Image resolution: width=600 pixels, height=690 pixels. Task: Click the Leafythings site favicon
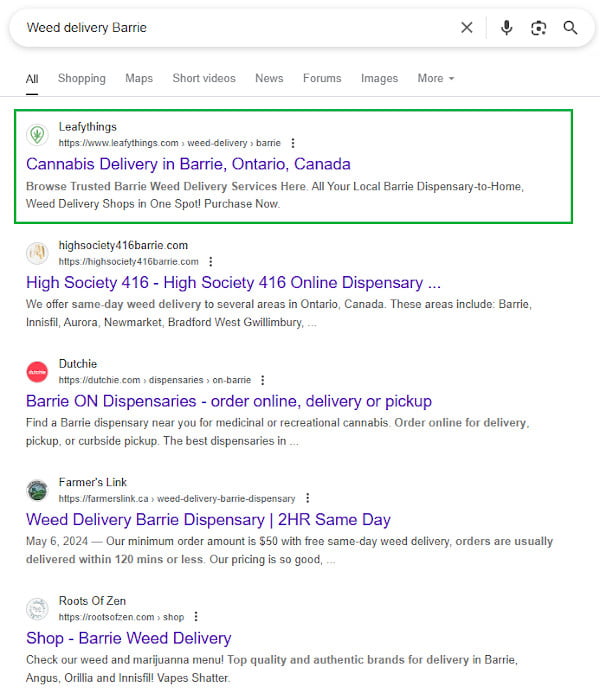(37, 134)
